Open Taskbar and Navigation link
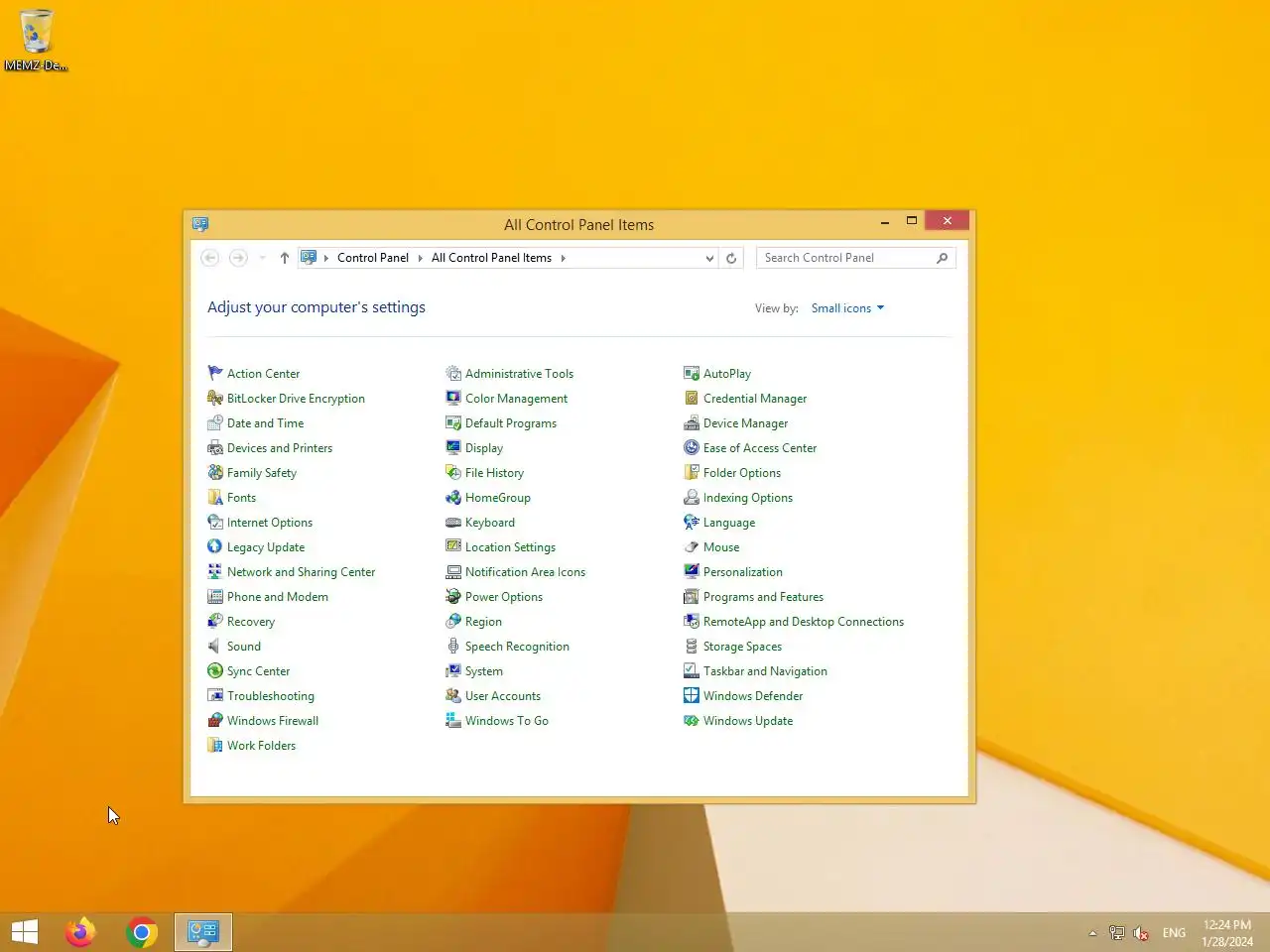1270x952 pixels. pyautogui.click(x=765, y=671)
